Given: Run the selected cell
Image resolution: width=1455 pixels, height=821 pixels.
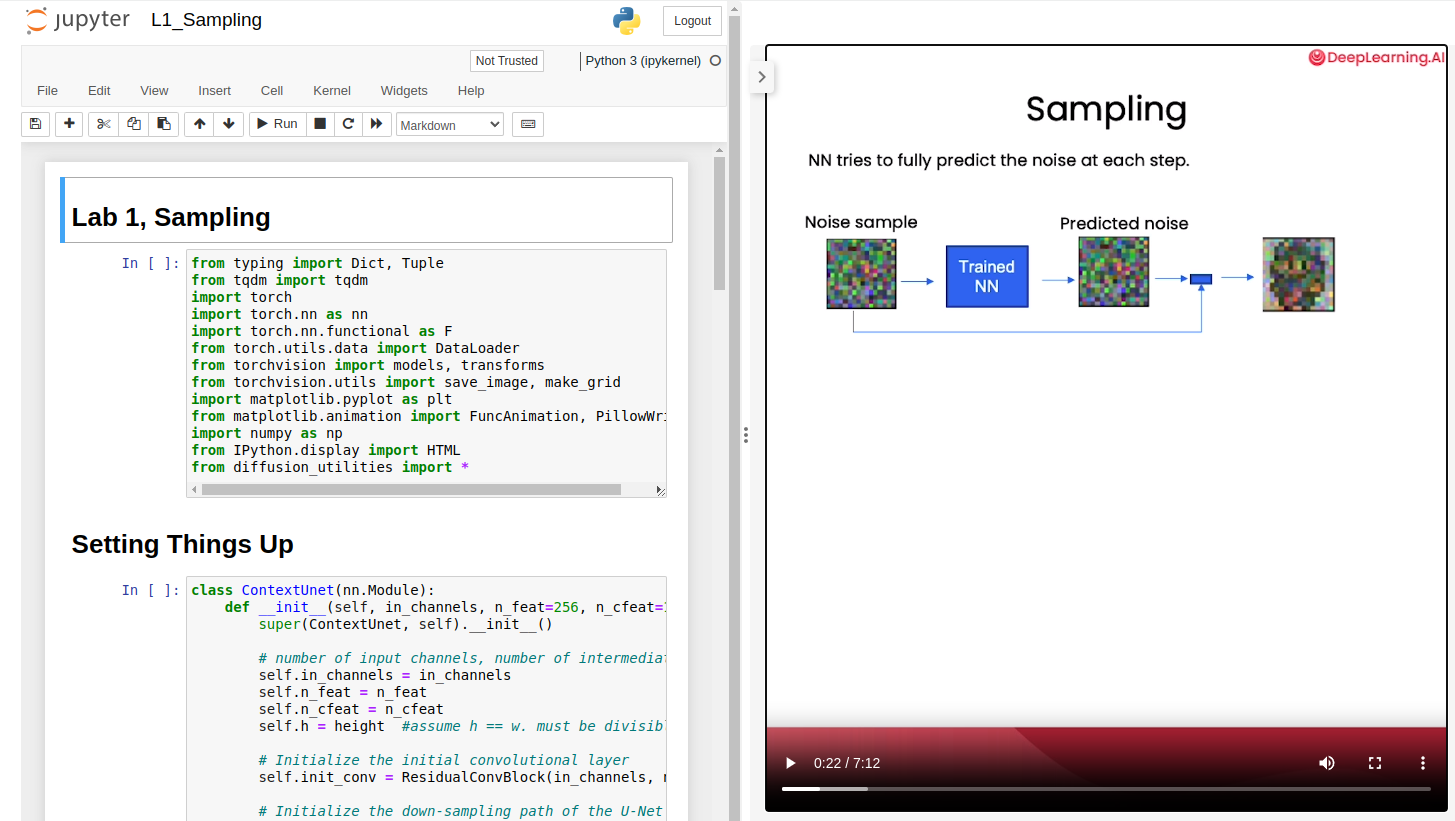Looking at the screenshot, I should (277, 124).
